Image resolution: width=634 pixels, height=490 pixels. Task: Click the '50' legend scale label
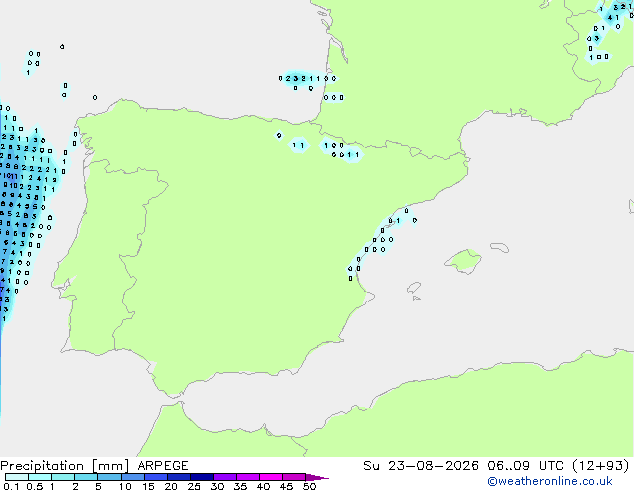coord(309,486)
